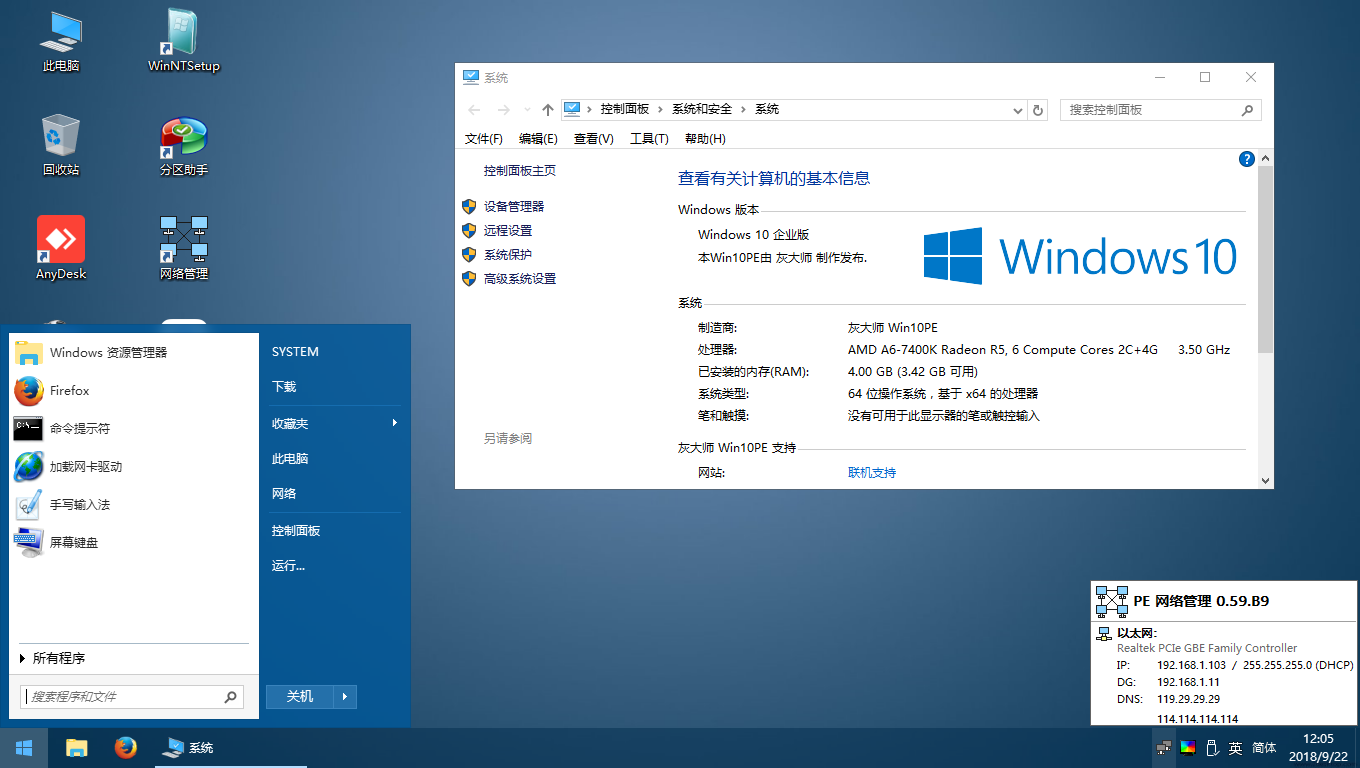Viewport: 1360px width, 768px height.
Task: Open the 帮助(H) menu
Action: point(705,138)
